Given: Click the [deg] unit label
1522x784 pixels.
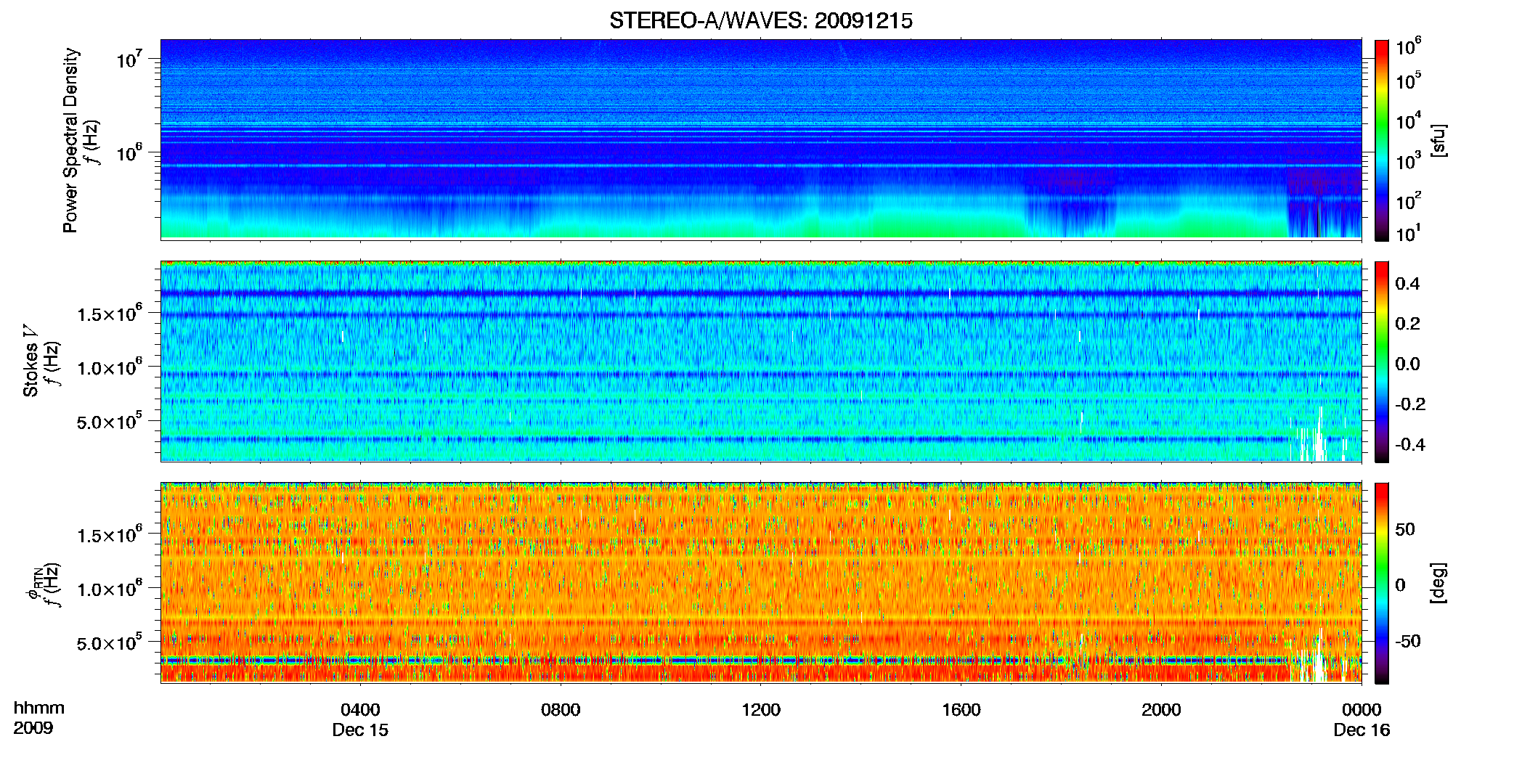Looking at the screenshot, I should pos(1438,583).
